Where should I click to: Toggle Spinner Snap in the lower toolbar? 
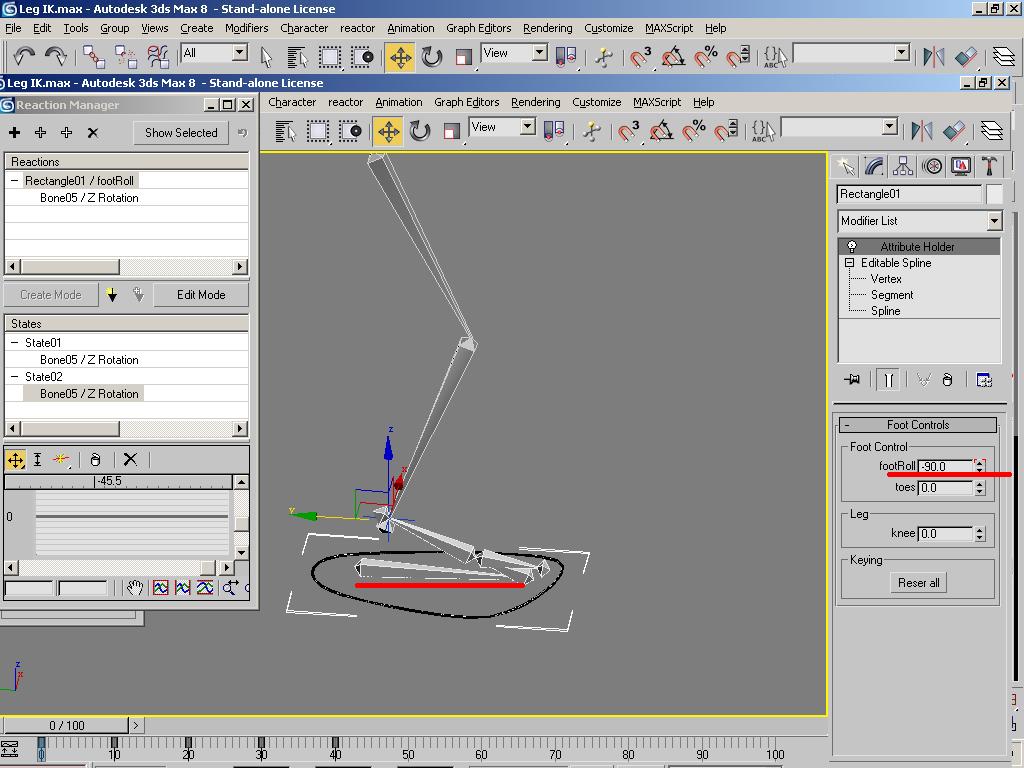pyautogui.click(x=726, y=131)
